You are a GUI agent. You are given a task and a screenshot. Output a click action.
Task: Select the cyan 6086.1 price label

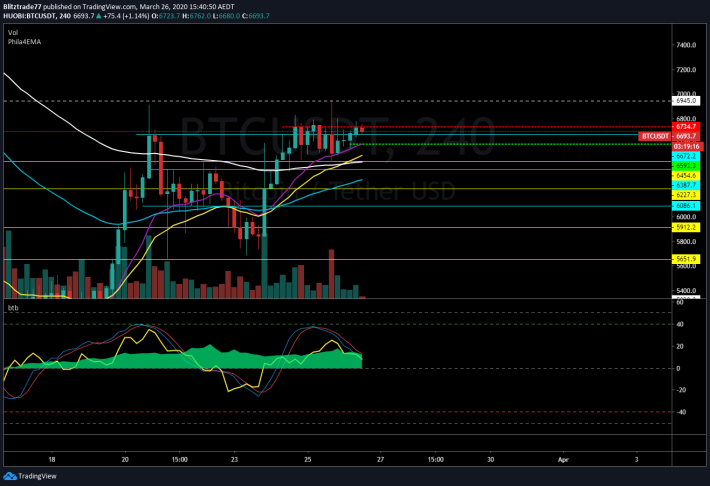click(686, 206)
